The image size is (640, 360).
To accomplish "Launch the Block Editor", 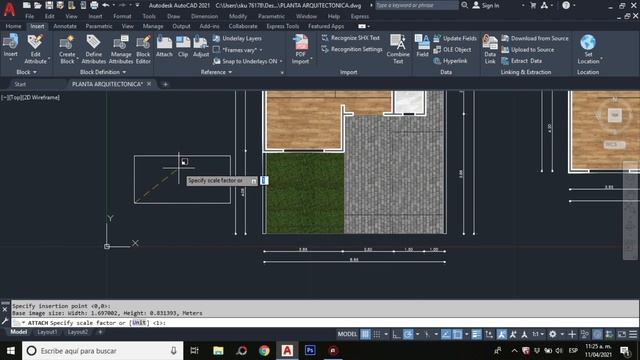I will coord(143,49).
